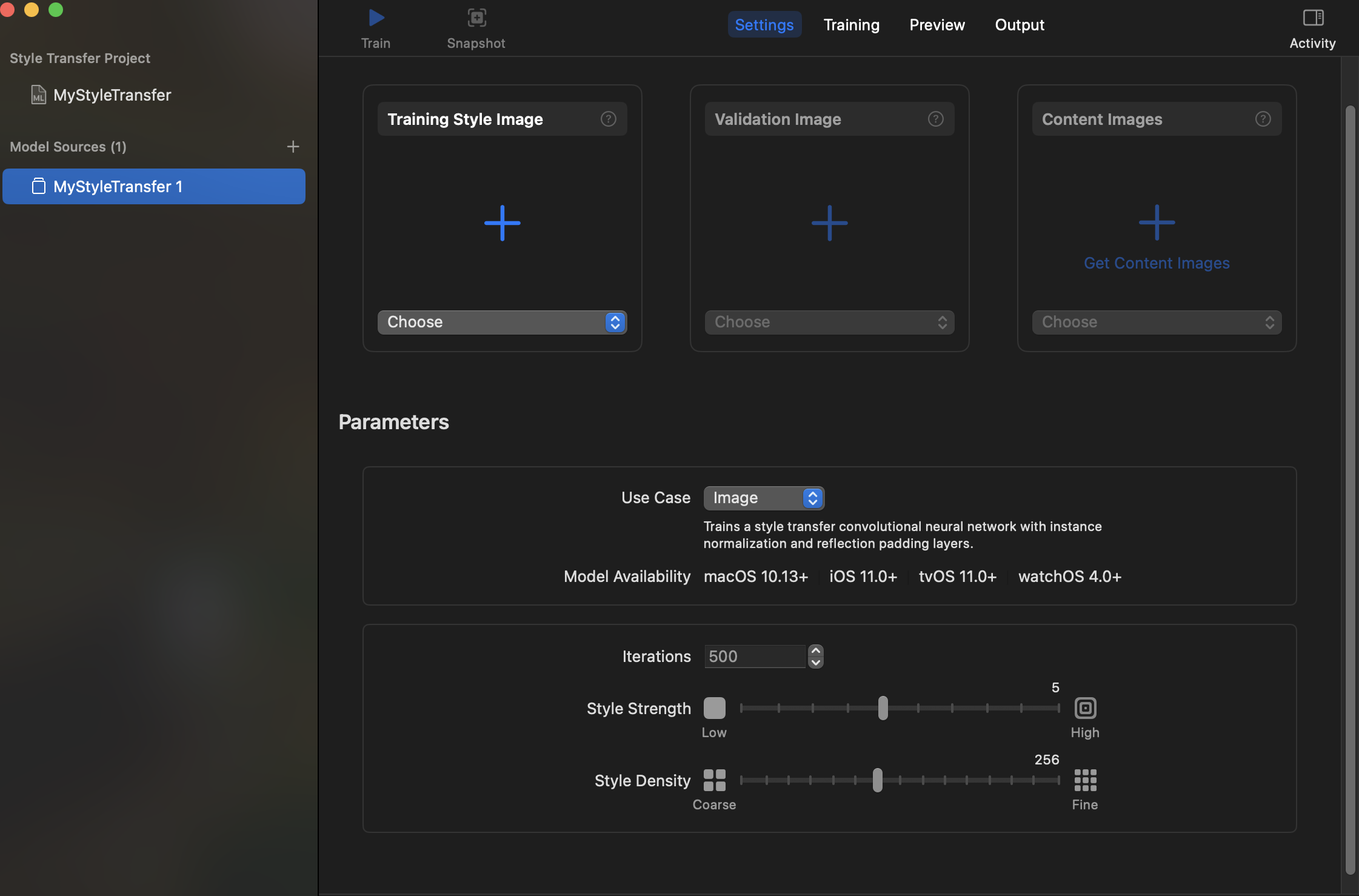Click the Iterations input field
The image size is (1359, 896).
point(754,657)
